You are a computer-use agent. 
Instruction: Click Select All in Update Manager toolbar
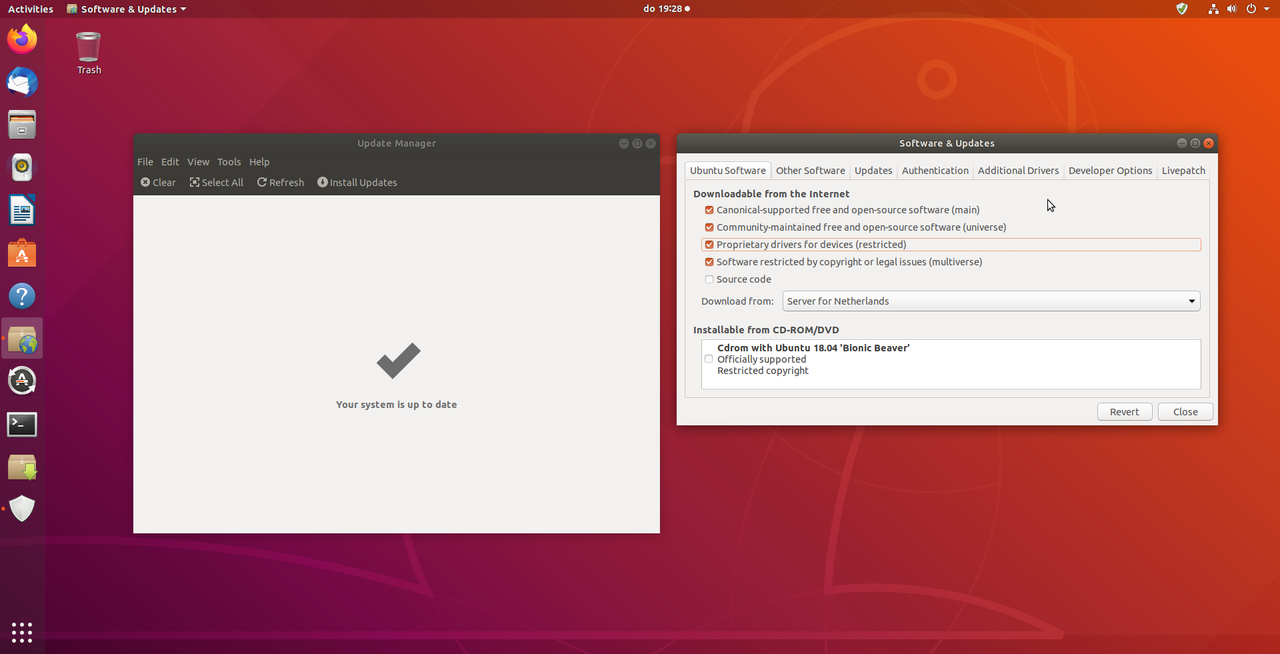click(x=216, y=182)
